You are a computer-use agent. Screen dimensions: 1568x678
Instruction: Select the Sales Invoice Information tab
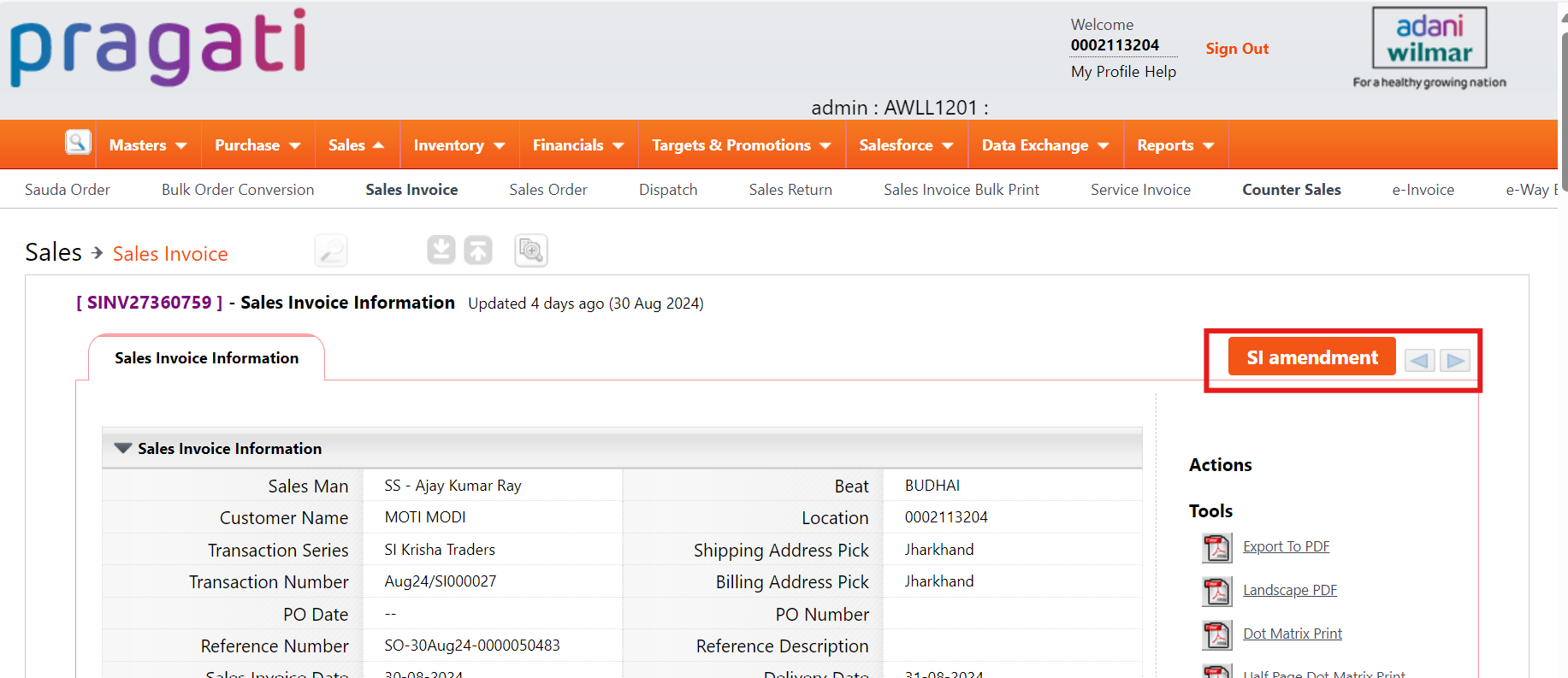point(207,358)
